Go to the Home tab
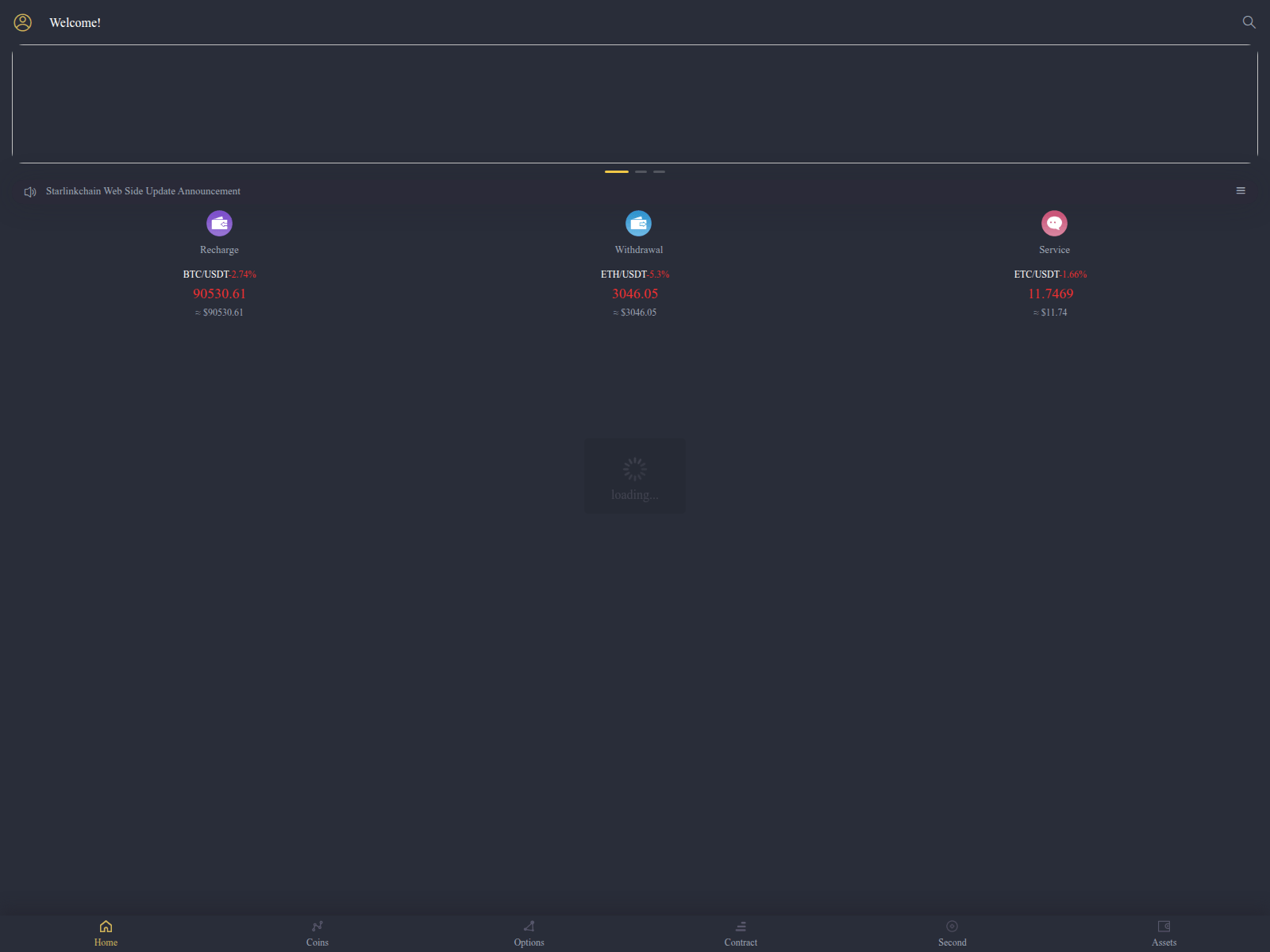The image size is (1270, 952). (x=106, y=933)
